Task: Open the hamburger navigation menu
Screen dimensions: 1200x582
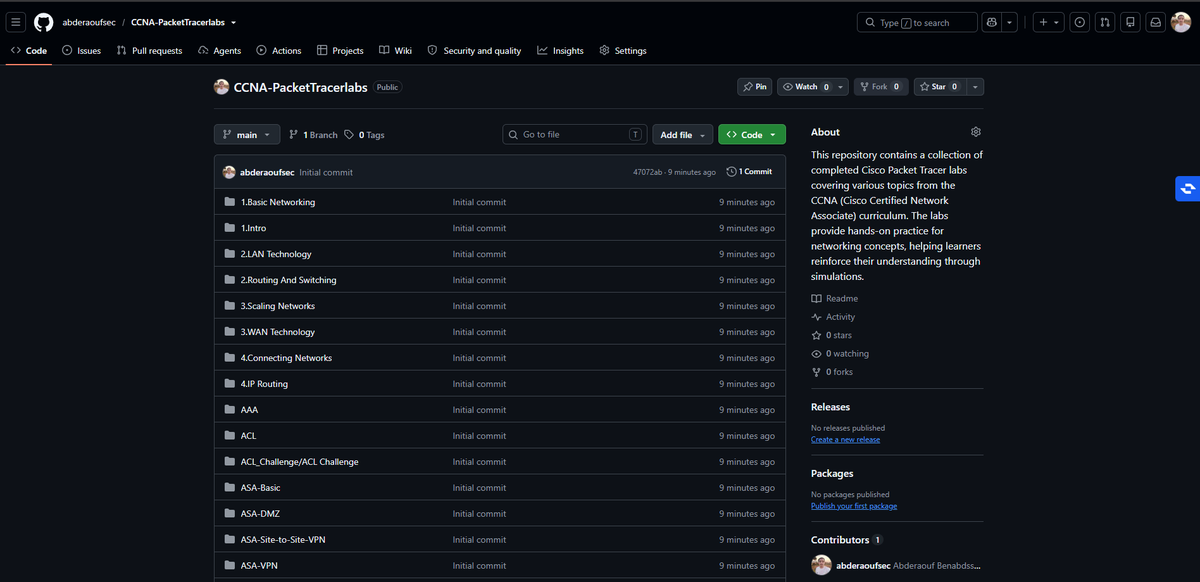Action: [x=17, y=22]
